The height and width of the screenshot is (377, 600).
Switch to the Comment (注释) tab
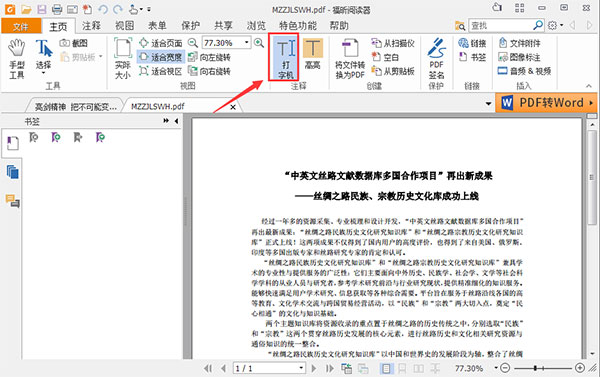91,26
